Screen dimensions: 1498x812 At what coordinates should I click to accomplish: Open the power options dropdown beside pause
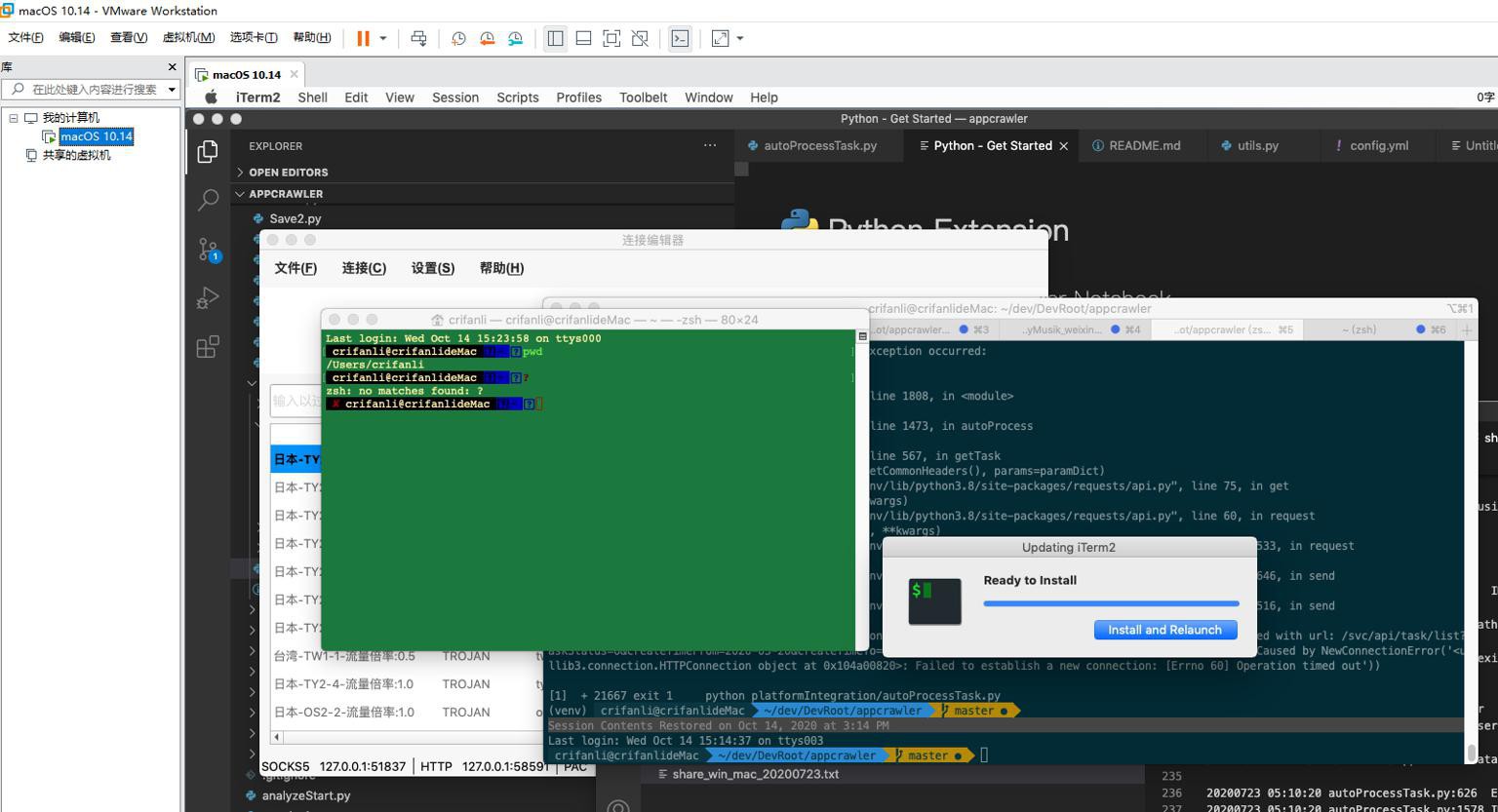click(x=383, y=38)
